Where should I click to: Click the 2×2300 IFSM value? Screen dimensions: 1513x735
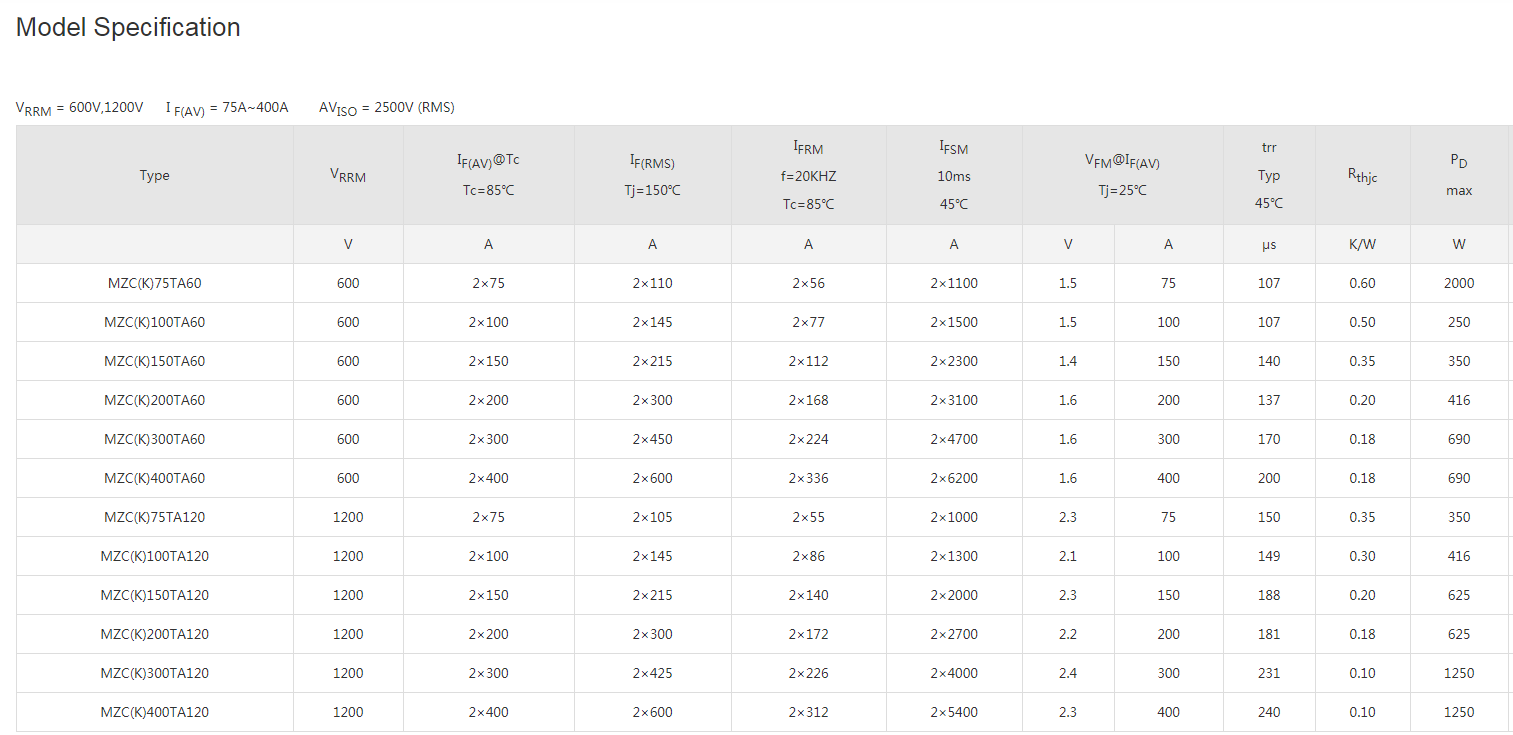[954, 361]
